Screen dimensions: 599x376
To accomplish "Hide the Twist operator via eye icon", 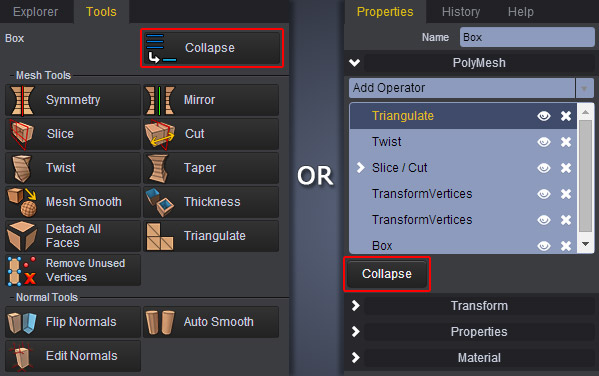I will [x=544, y=142].
